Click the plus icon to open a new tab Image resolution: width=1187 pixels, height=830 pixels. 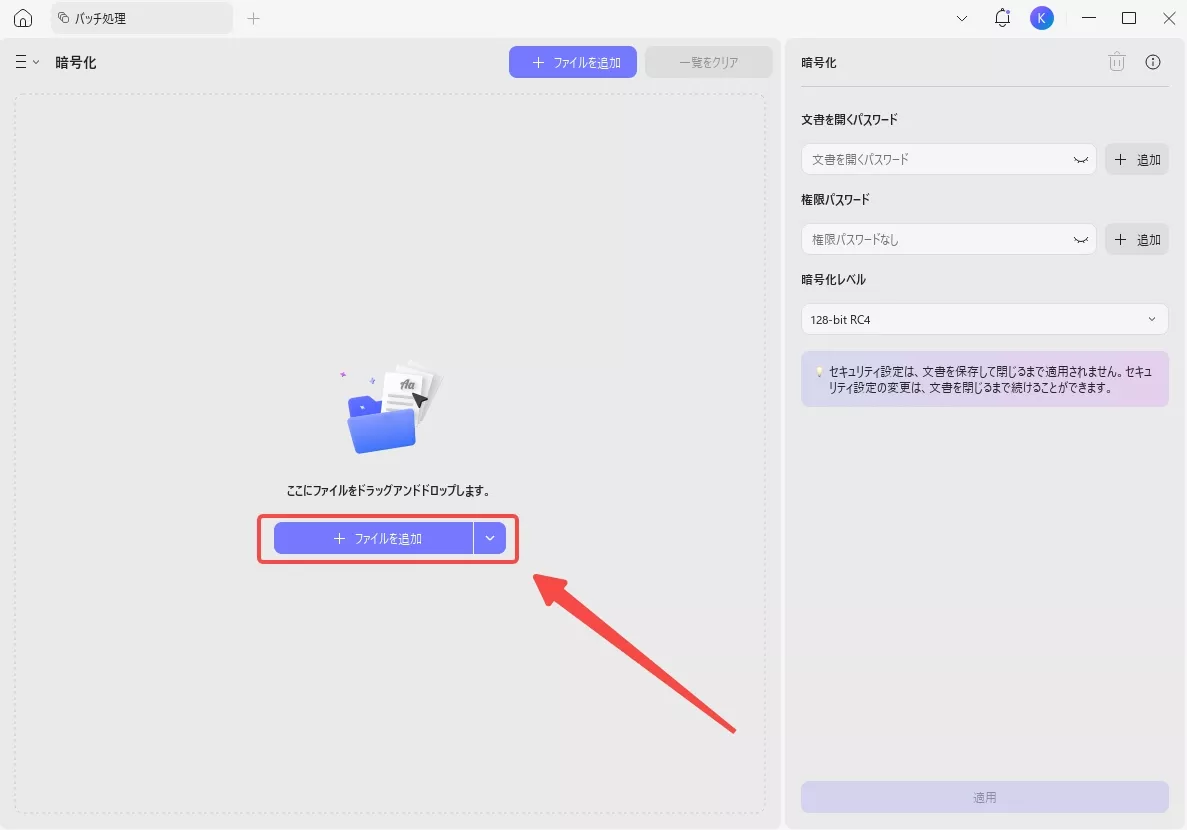(253, 17)
